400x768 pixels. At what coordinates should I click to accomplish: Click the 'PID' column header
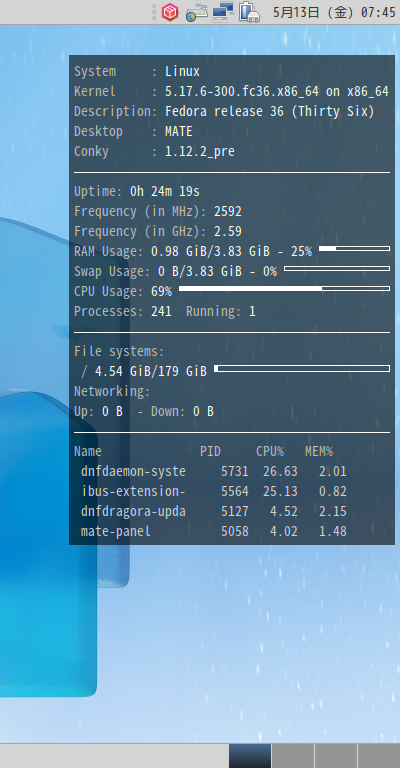click(x=211, y=452)
